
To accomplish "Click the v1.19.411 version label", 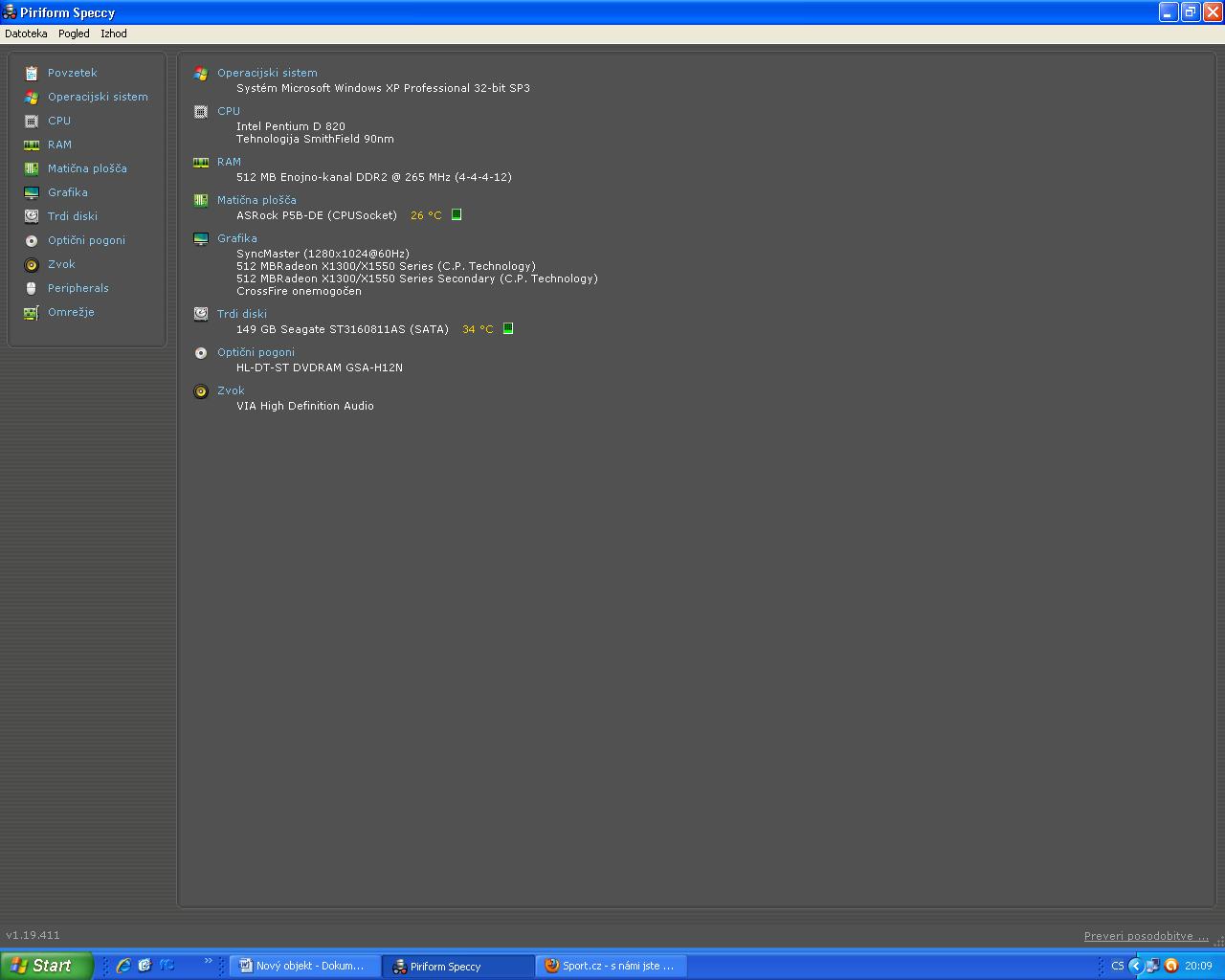I will click(33, 935).
